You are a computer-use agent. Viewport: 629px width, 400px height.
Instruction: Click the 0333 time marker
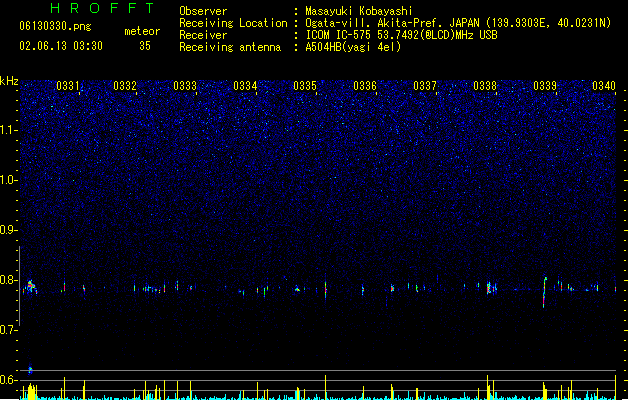(x=185, y=85)
